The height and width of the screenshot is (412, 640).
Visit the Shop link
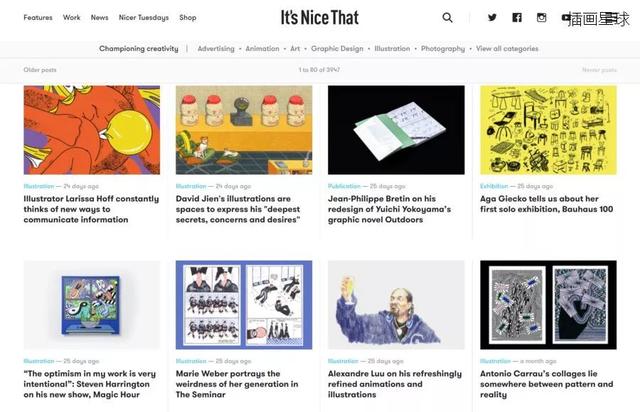tap(188, 18)
